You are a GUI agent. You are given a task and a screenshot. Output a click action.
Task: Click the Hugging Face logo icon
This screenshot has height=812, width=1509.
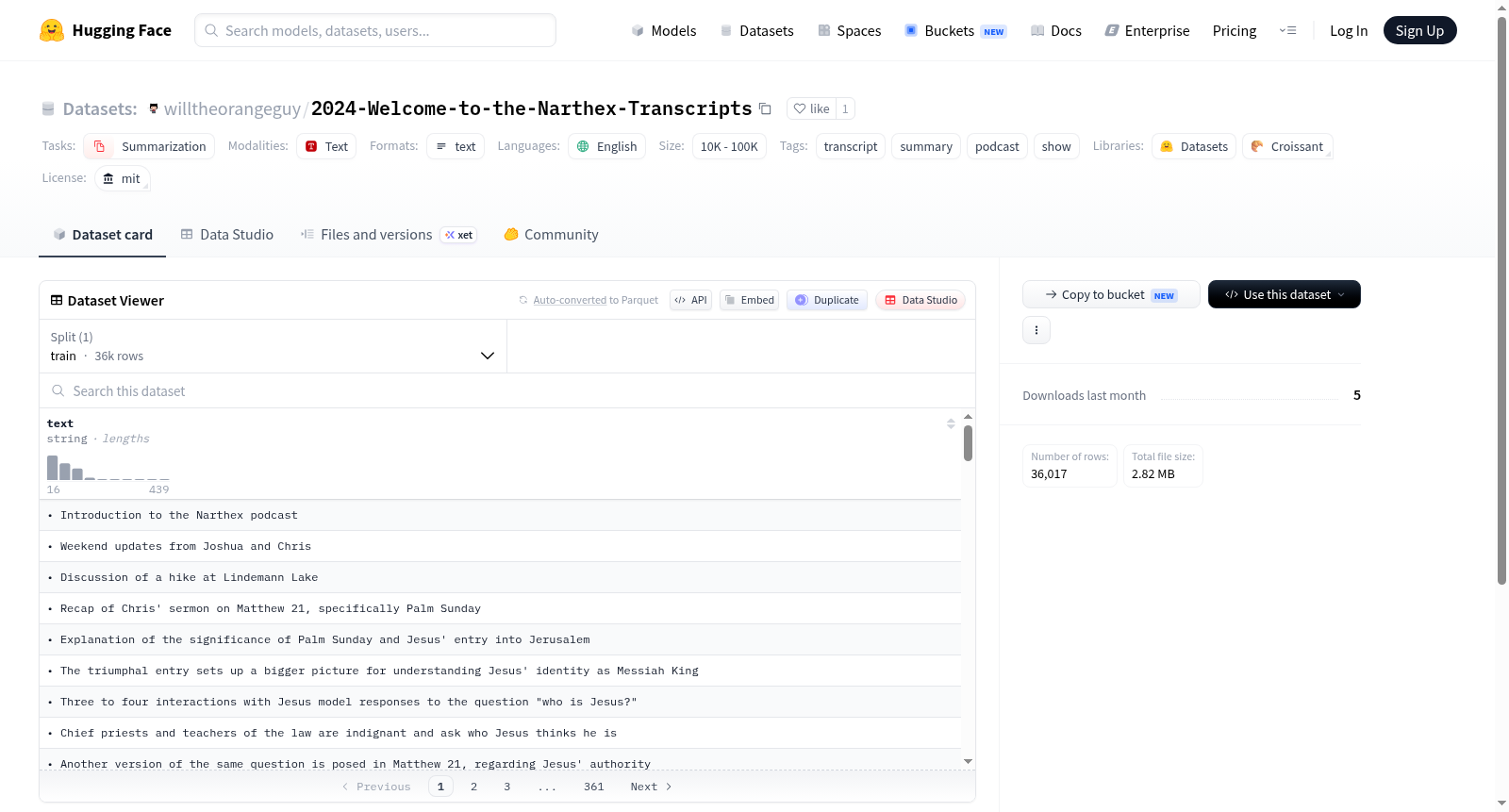[x=52, y=30]
